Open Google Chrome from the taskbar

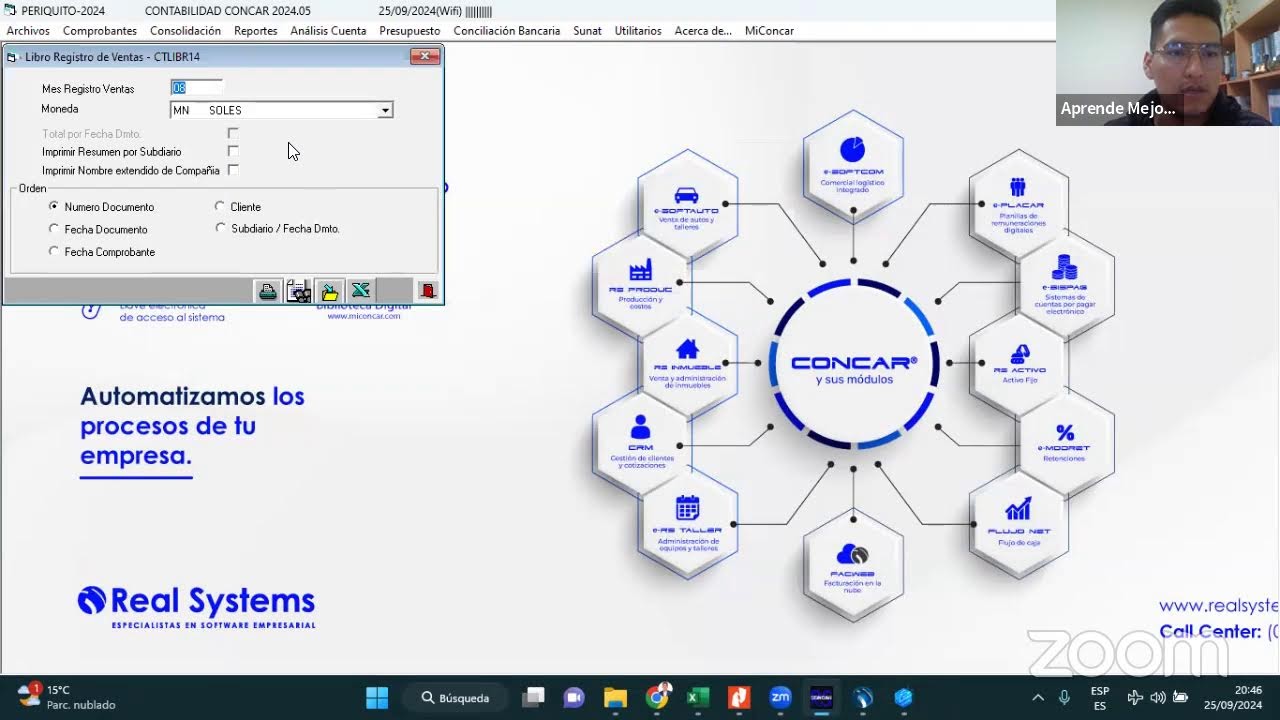pos(657,697)
